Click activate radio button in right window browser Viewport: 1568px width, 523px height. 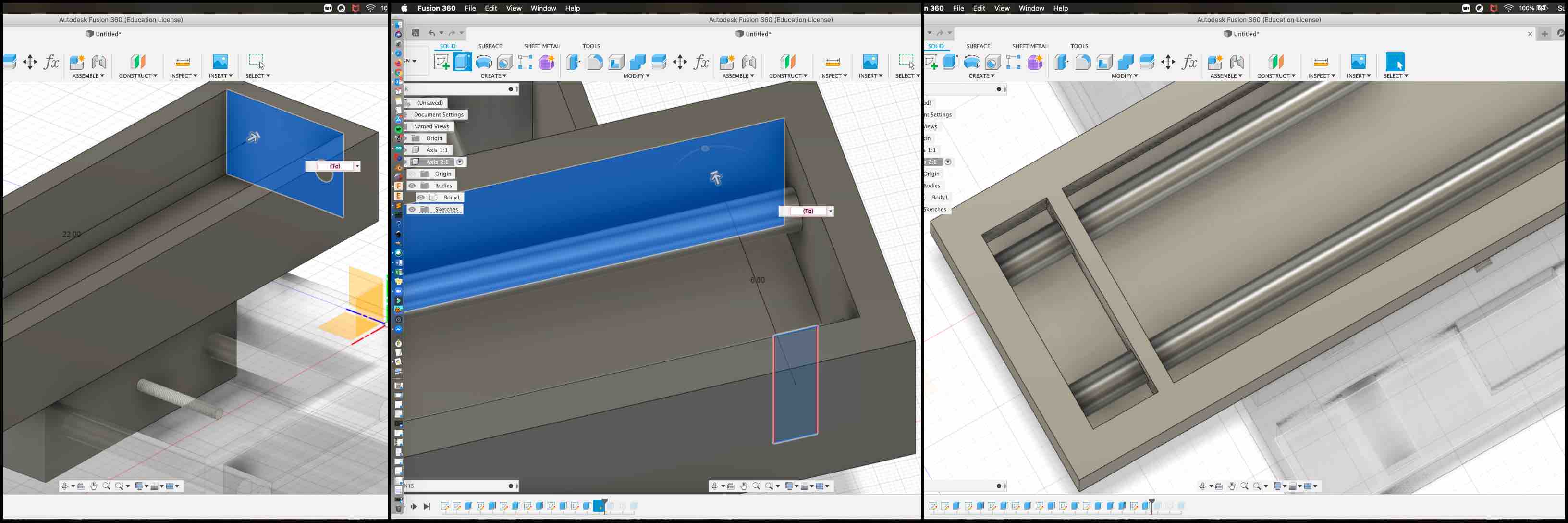click(948, 162)
